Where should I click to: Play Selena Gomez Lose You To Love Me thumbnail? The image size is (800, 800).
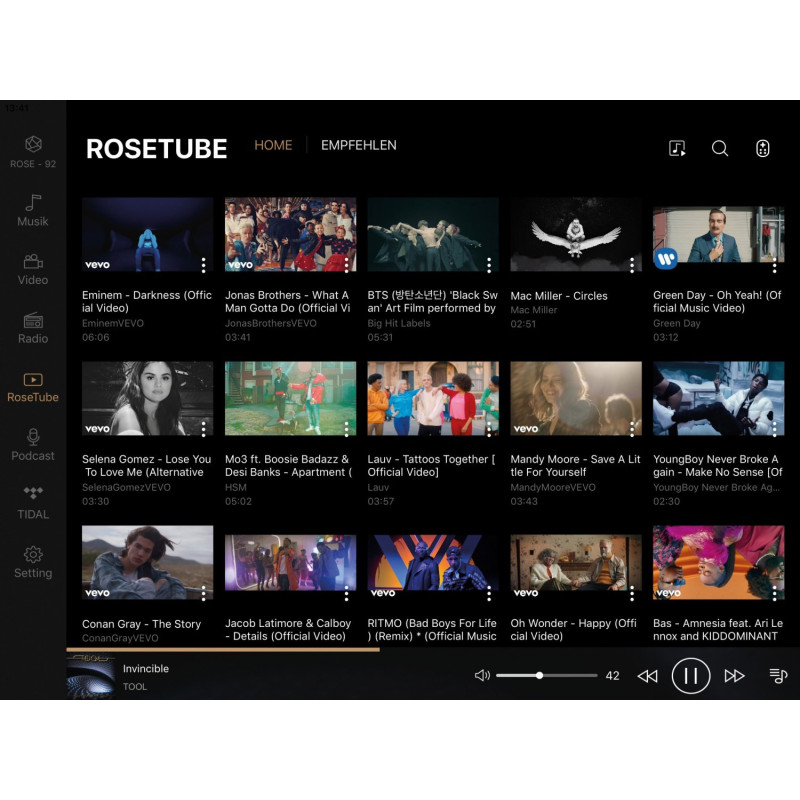[147, 398]
